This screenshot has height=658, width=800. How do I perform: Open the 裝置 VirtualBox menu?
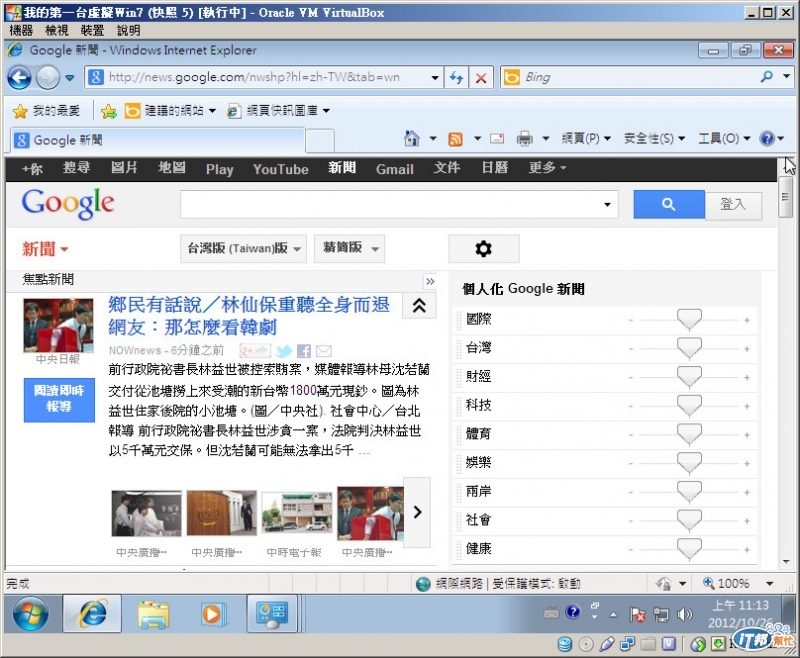pos(92,31)
